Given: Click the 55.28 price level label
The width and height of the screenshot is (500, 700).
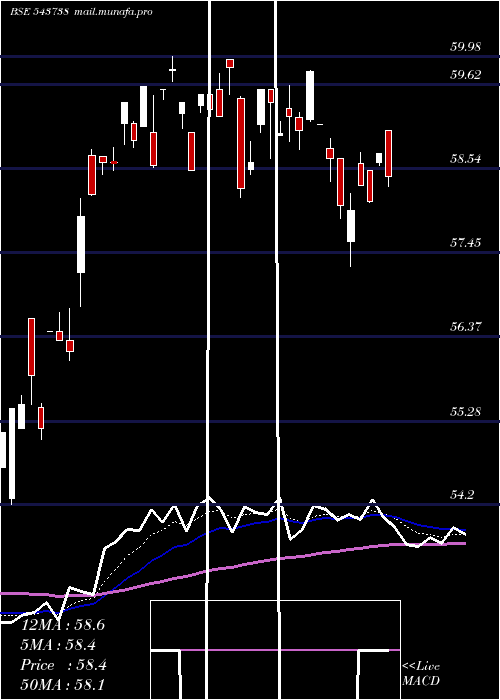Looking at the screenshot, I should click(x=465, y=411).
